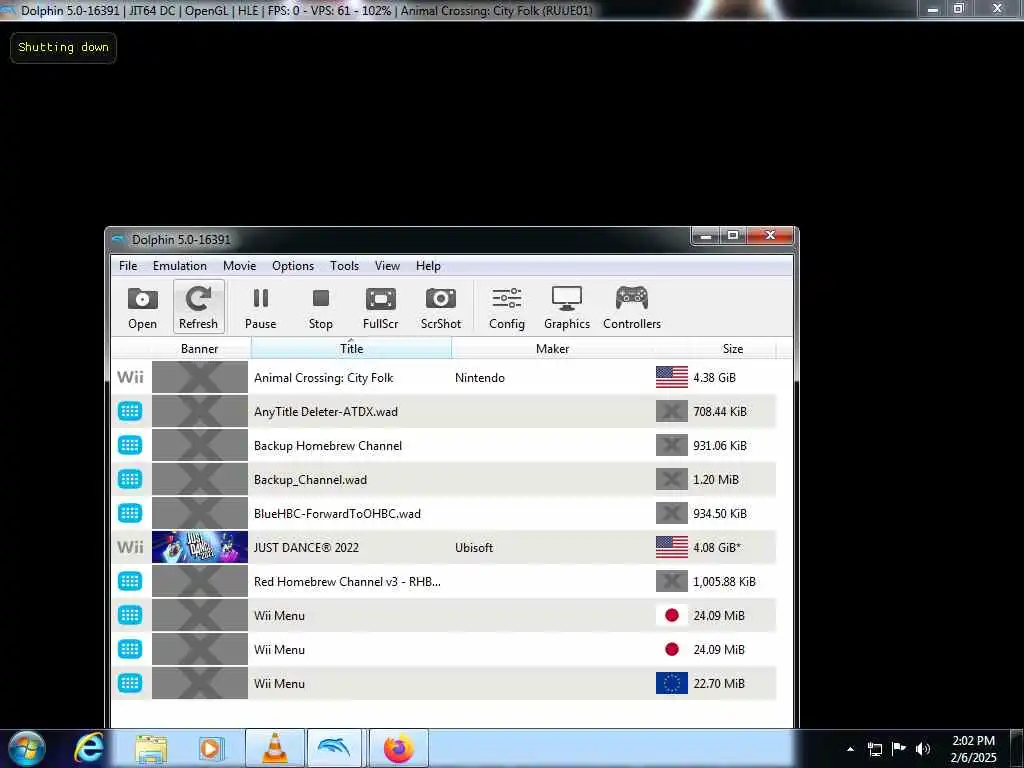Switch to Dolphin via taskbar icon
Viewport: 1024px width, 768px height.
click(334, 748)
